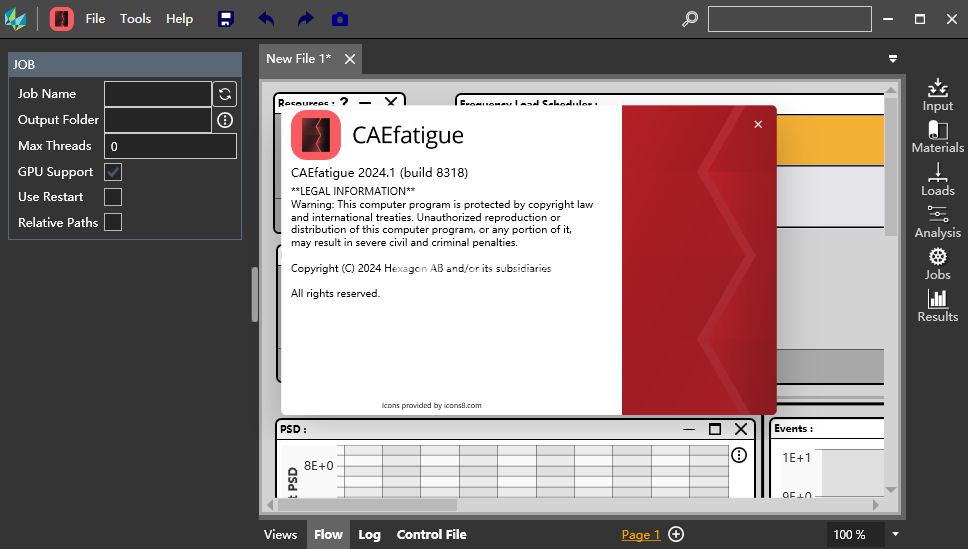Open the Results panel from the right sidebar
This screenshot has height=549, width=968.
938,306
